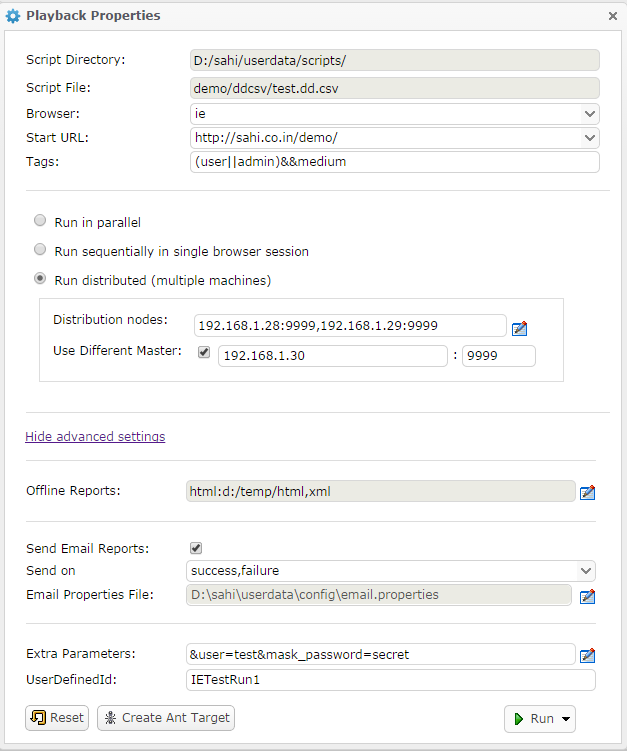The height and width of the screenshot is (751, 627).
Task: Click the gear icon in title bar
Action: pos(13,16)
